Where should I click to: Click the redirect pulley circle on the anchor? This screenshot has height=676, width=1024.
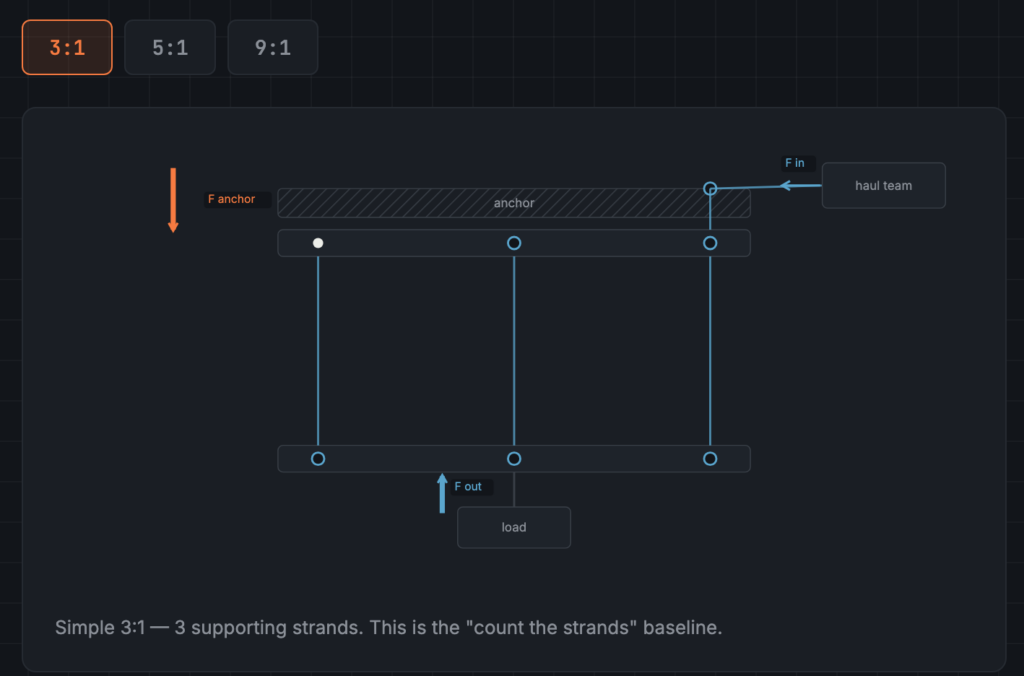click(x=710, y=189)
